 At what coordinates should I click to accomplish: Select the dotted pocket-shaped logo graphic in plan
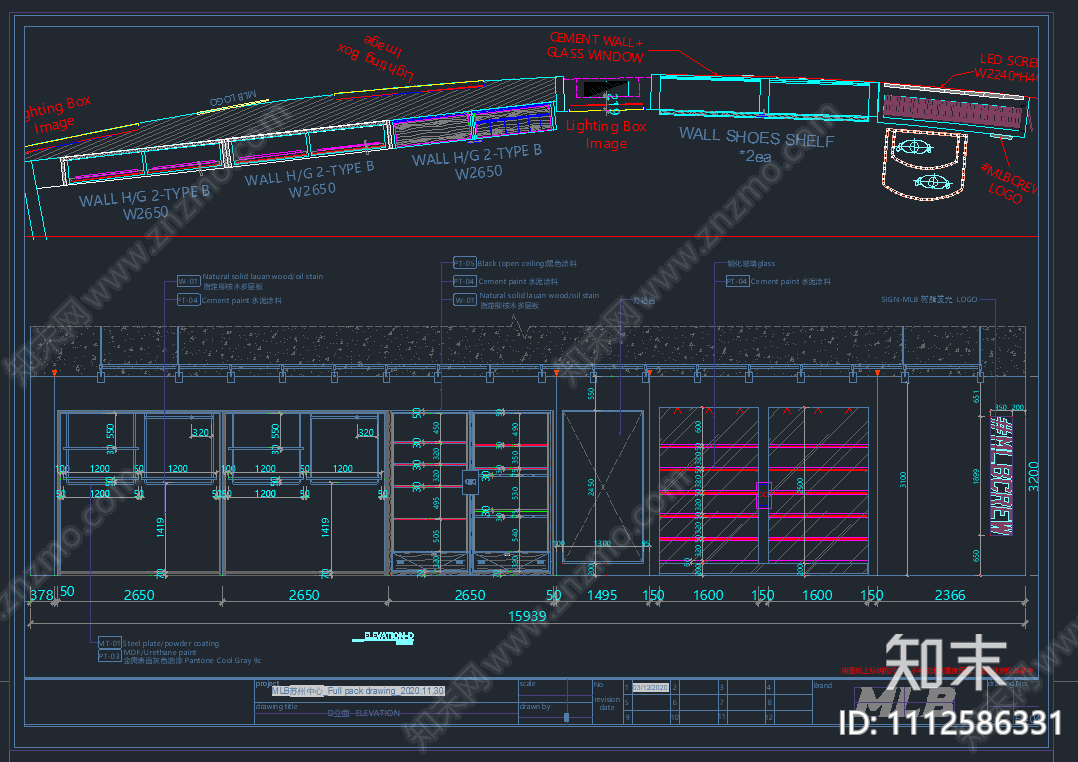pos(925,164)
